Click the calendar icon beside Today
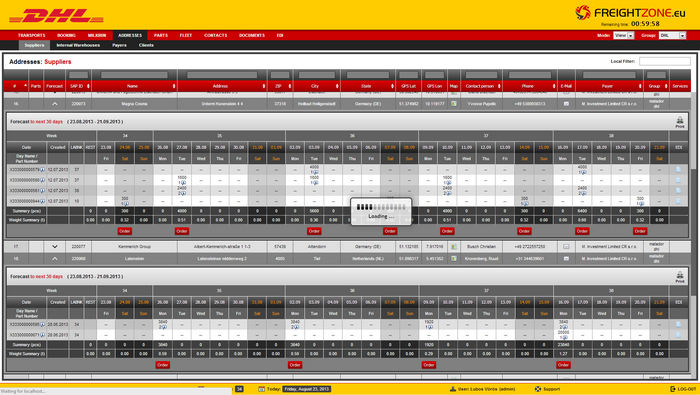 pos(262,389)
